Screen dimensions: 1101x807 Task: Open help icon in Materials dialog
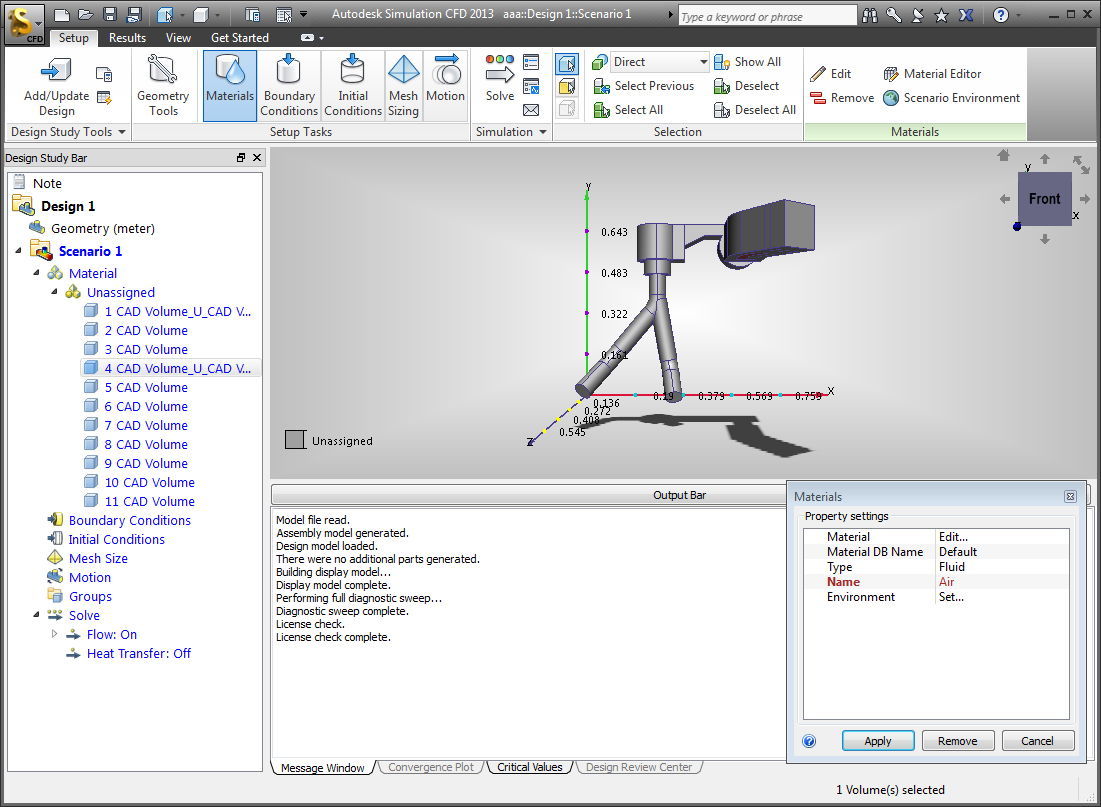click(809, 741)
